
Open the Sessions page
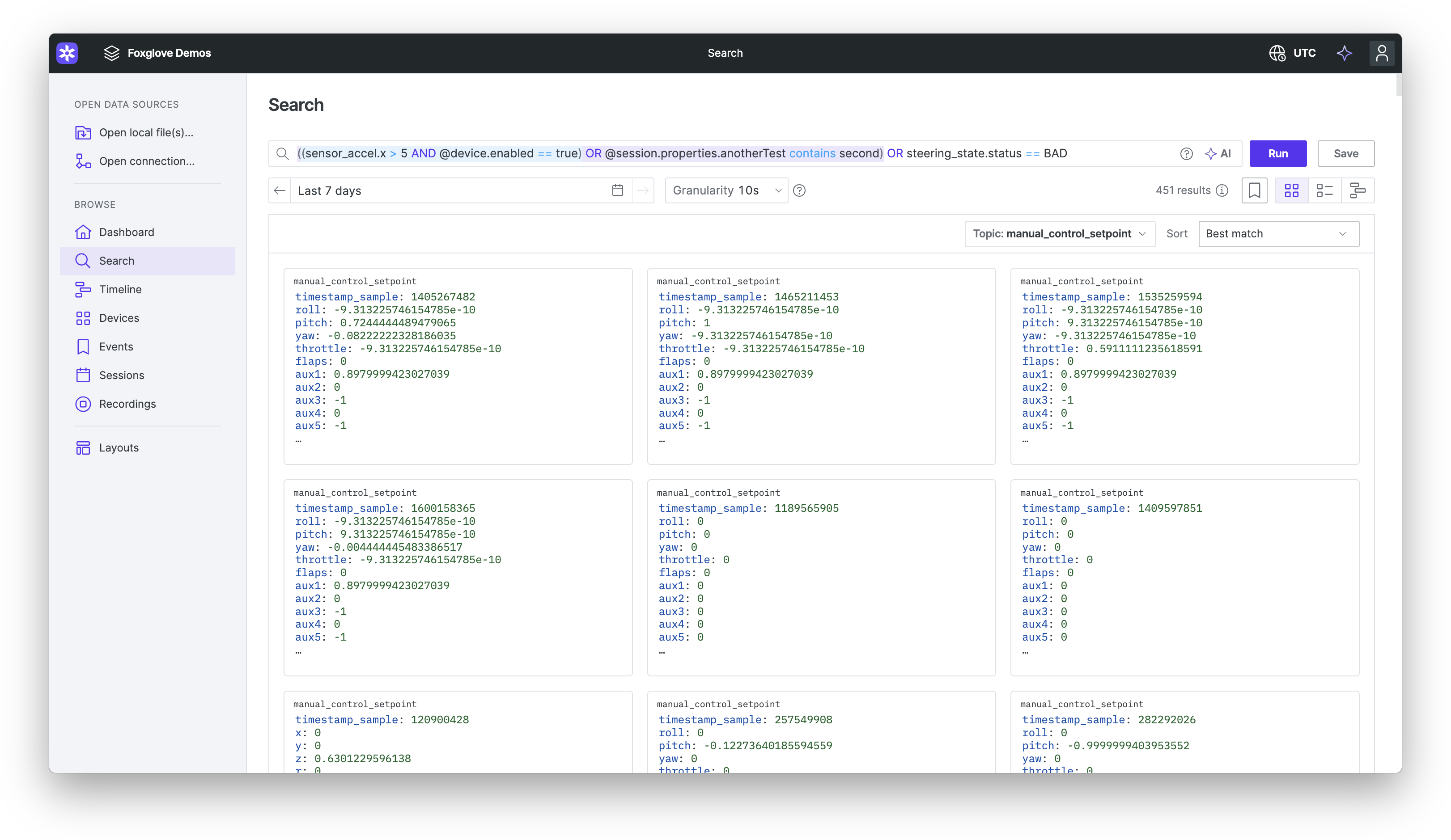click(x=148, y=375)
